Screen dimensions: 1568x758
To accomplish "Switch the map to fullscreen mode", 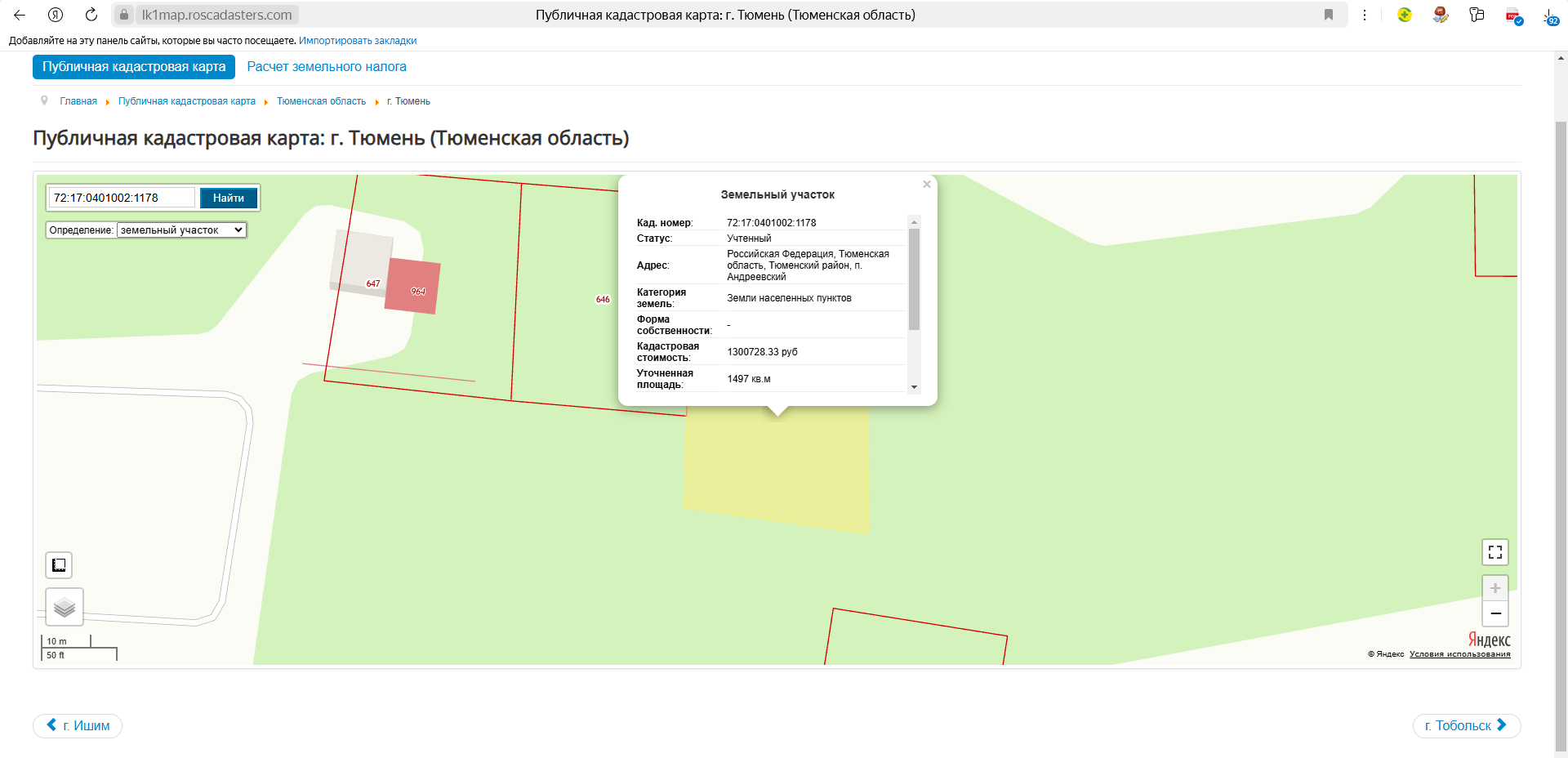I will (x=1495, y=552).
